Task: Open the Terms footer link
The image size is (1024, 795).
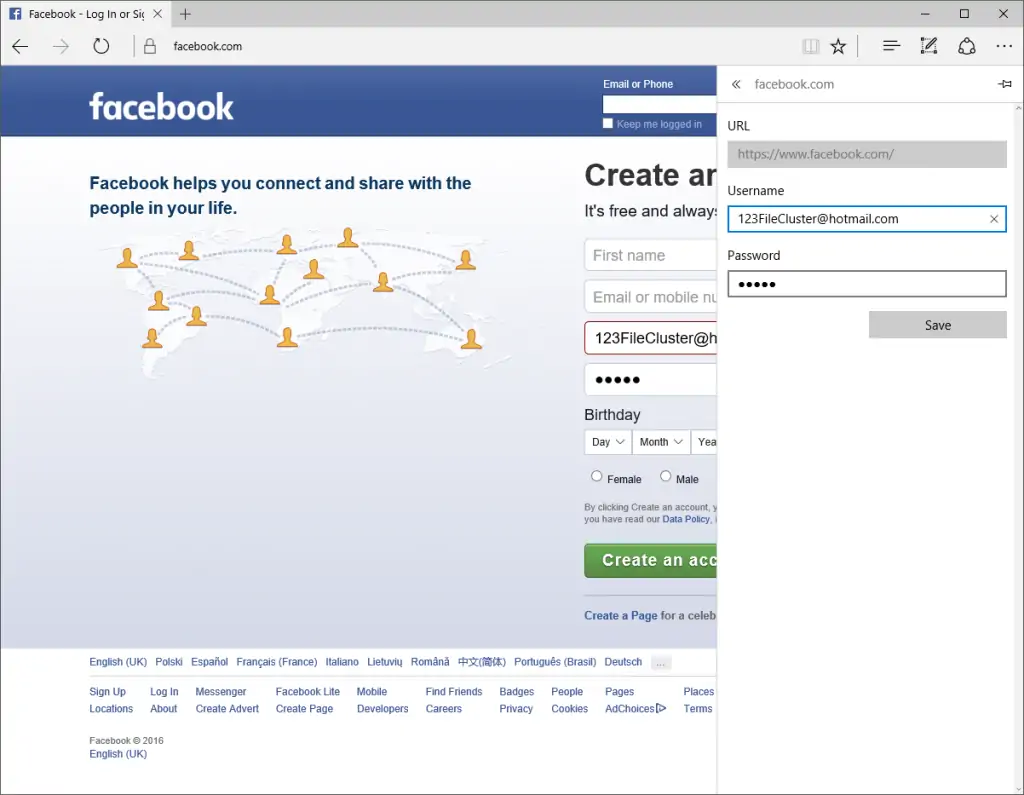Action: pos(698,709)
